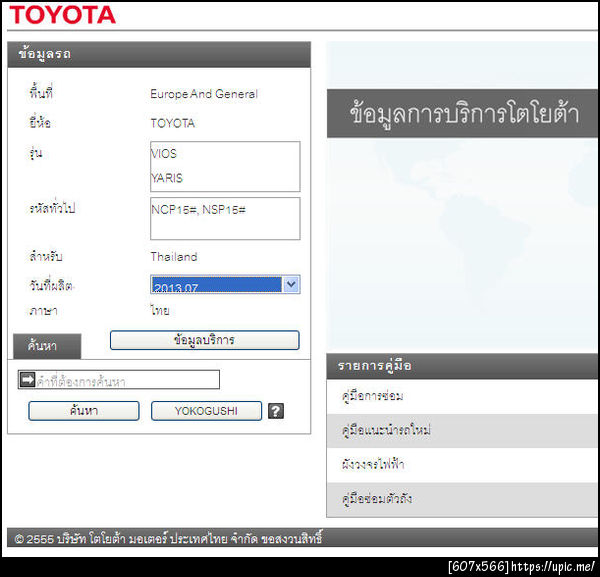The width and height of the screenshot is (600, 577).
Task: Click the TOYOTA logo
Action: pos(62,15)
